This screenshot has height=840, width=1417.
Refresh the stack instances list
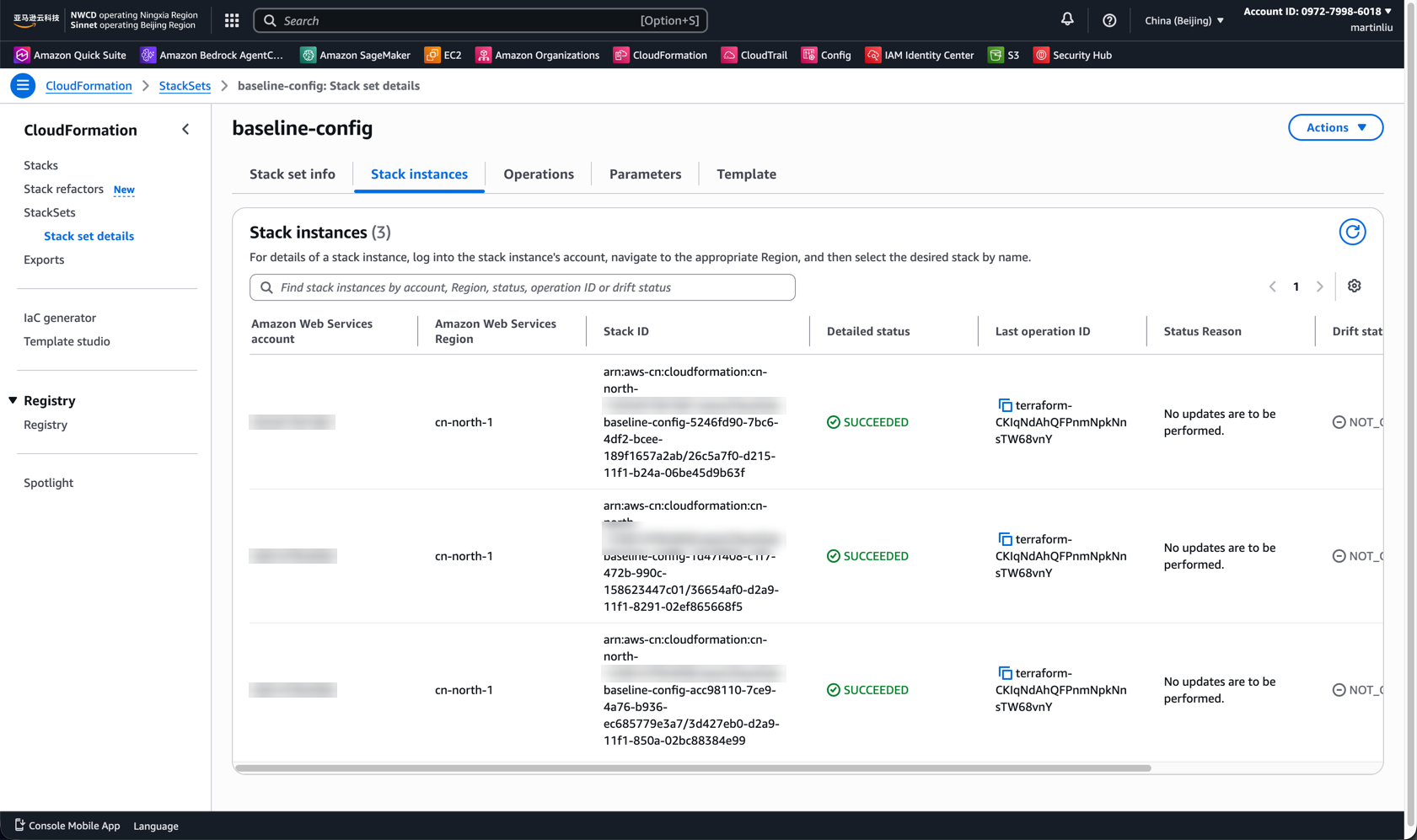point(1352,232)
